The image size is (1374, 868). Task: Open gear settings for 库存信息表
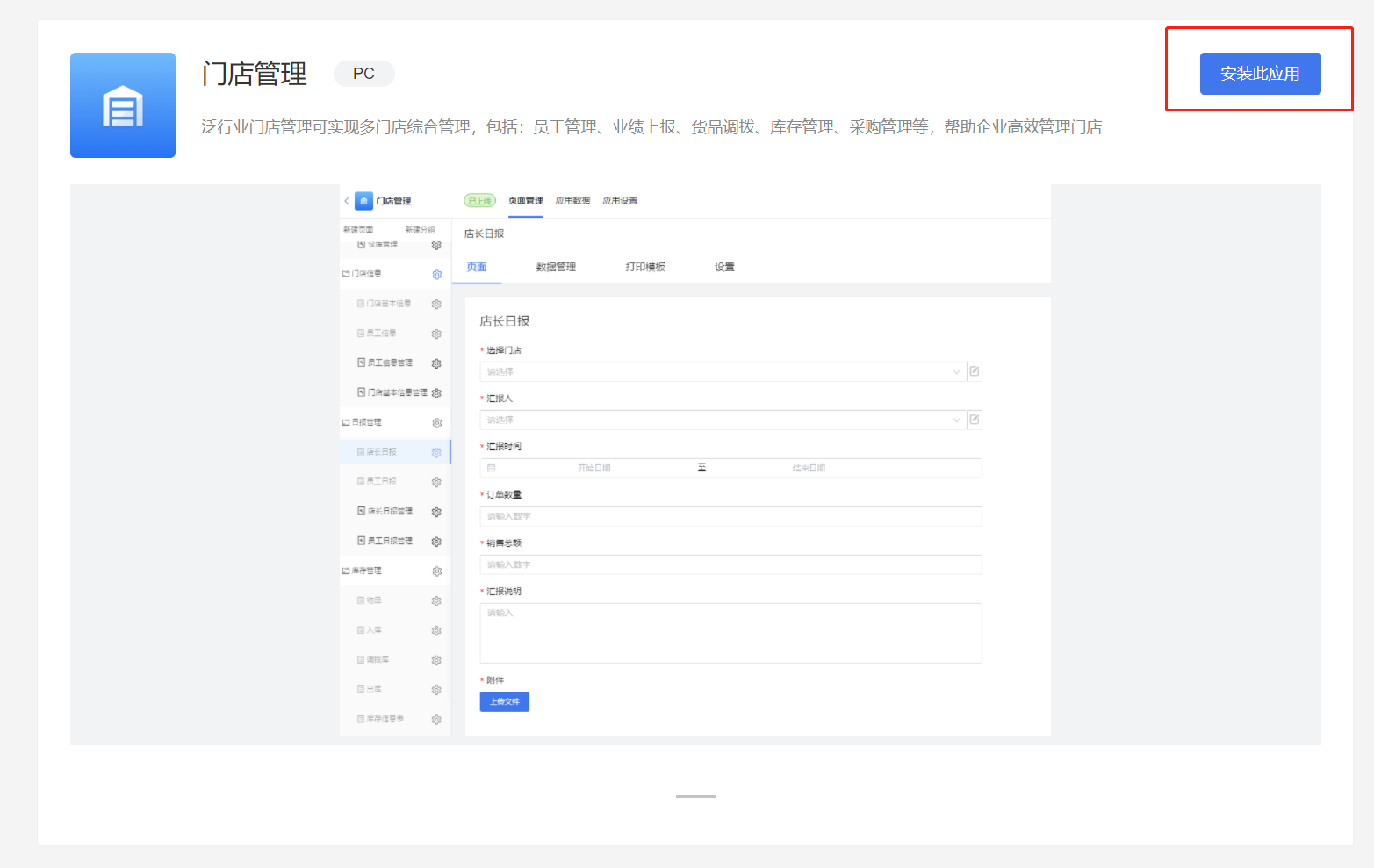[x=436, y=720]
